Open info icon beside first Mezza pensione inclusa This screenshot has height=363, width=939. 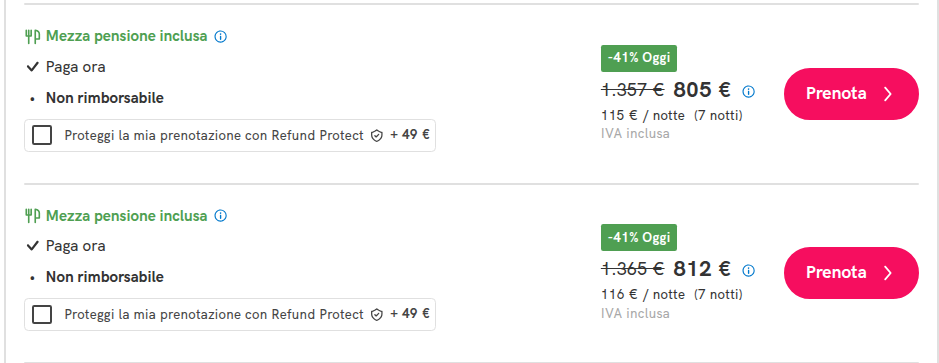[x=220, y=37]
